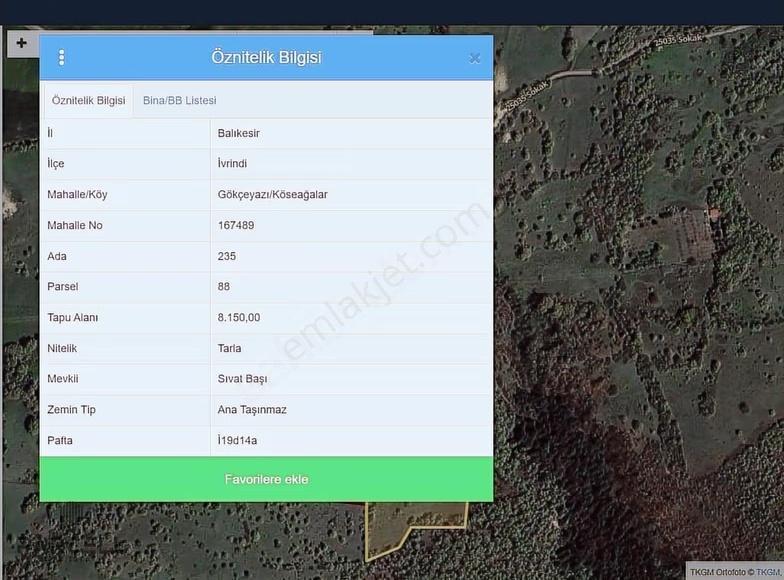Zoom in with the map plus button

point(22,43)
